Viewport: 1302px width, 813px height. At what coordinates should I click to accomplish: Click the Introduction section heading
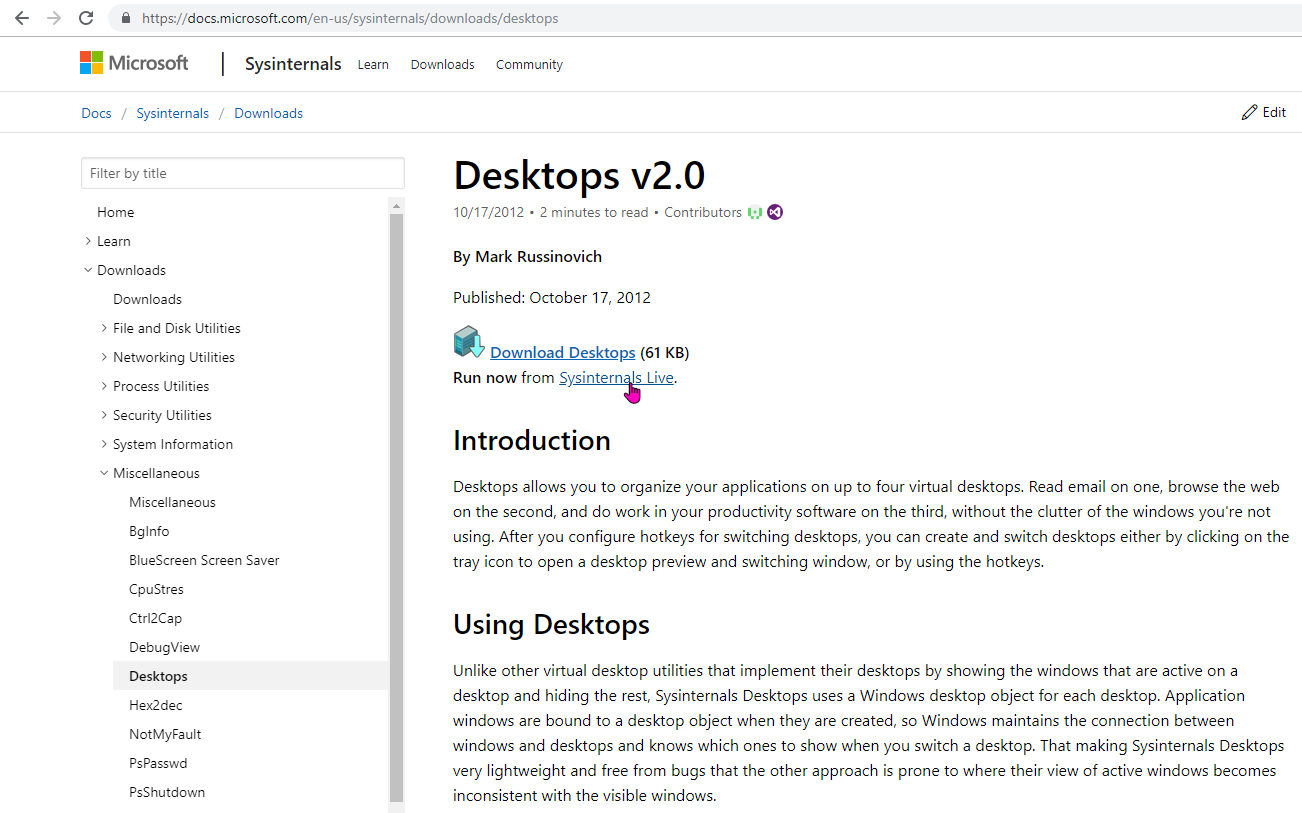pyautogui.click(x=532, y=440)
